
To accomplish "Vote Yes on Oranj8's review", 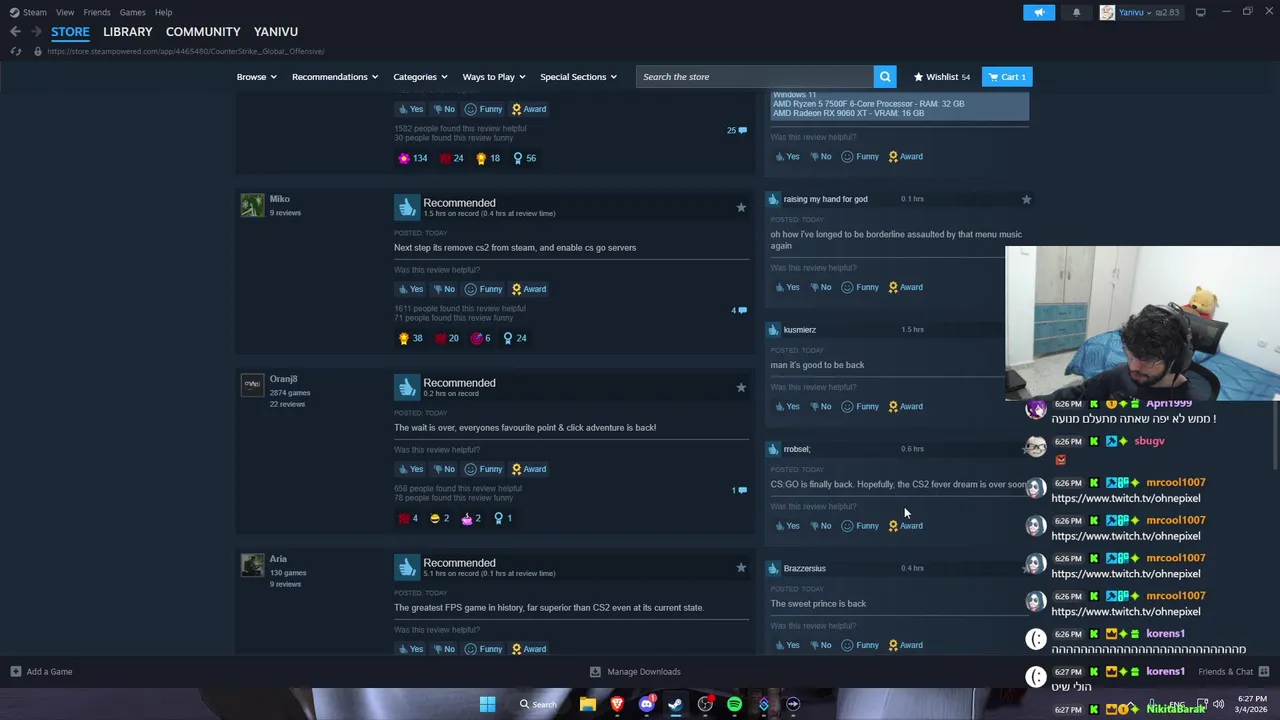I will [x=410, y=469].
